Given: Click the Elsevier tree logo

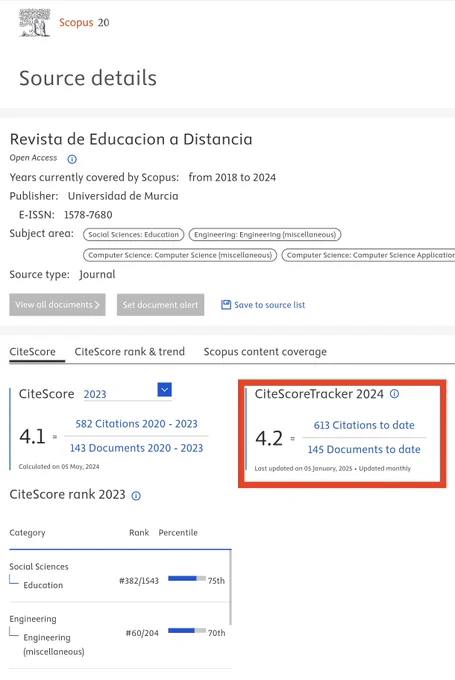Looking at the screenshot, I should [x=35, y=23].
